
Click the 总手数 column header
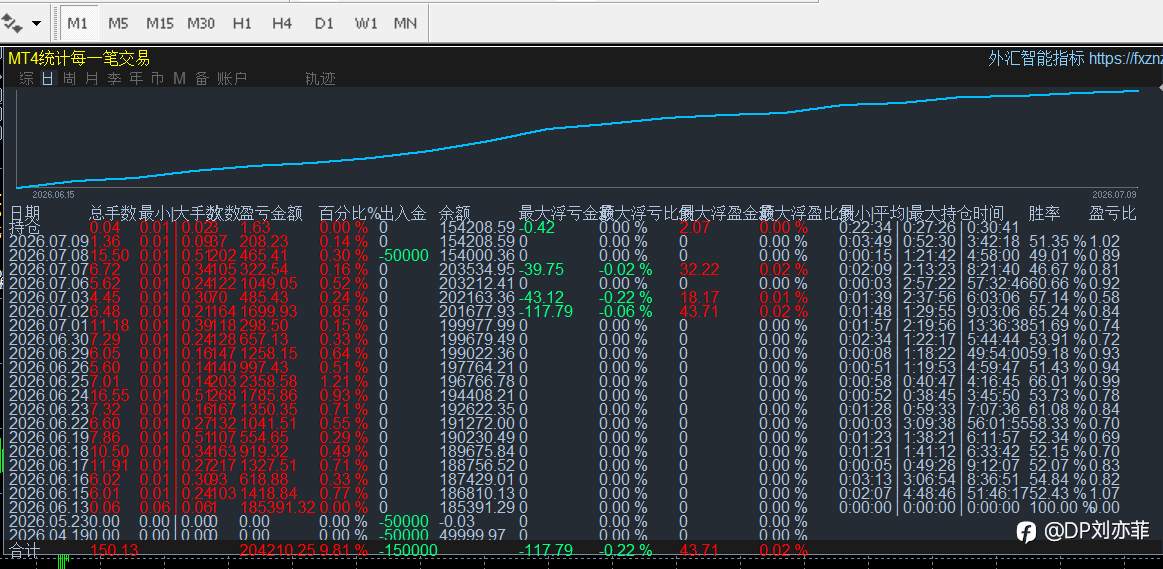coord(113,214)
